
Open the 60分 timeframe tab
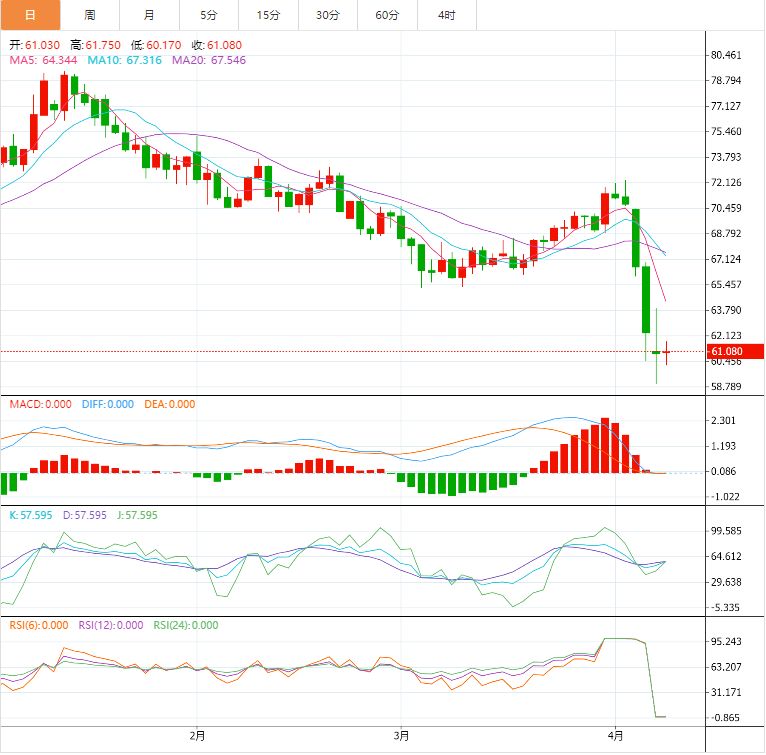tap(387, 15)
